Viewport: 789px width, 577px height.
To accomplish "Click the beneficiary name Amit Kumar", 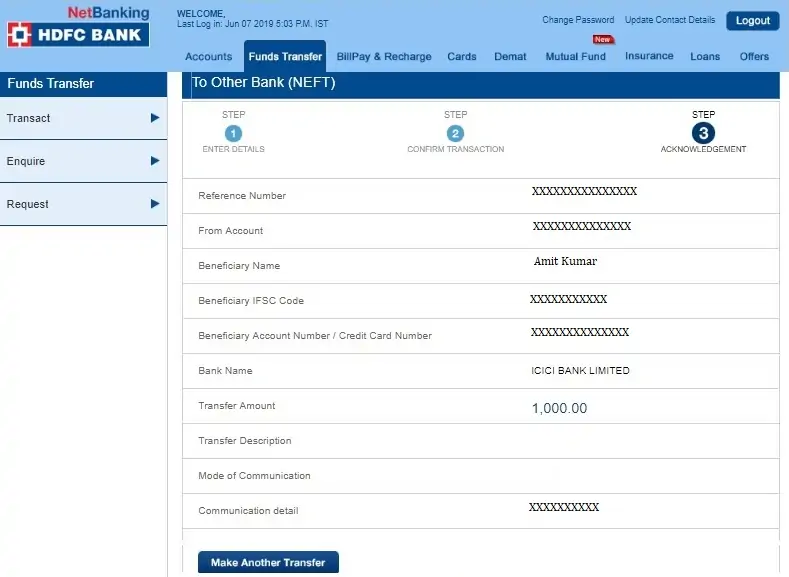I will [x=566, y=261].
